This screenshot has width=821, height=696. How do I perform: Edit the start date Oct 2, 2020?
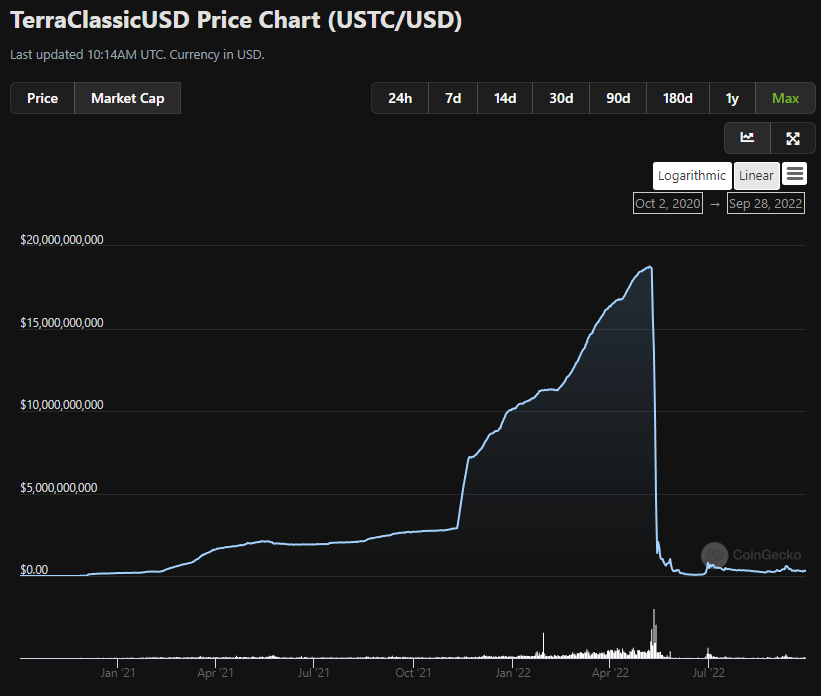668,204
